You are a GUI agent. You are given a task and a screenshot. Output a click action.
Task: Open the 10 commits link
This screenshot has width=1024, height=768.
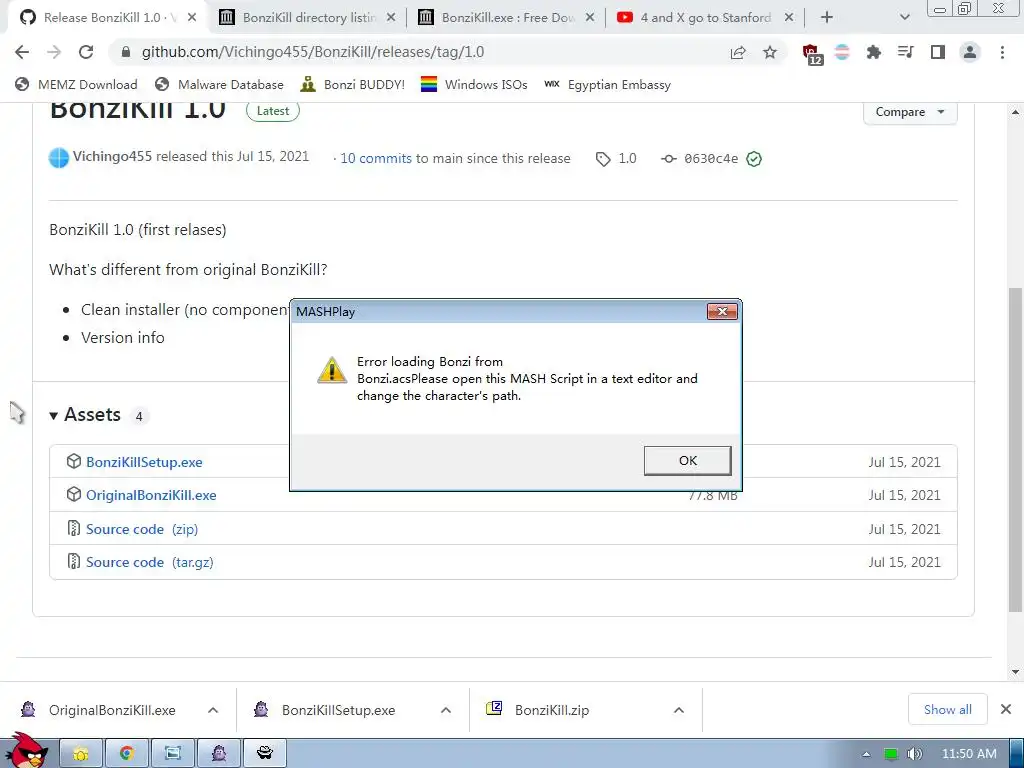(x=376, y=158)
